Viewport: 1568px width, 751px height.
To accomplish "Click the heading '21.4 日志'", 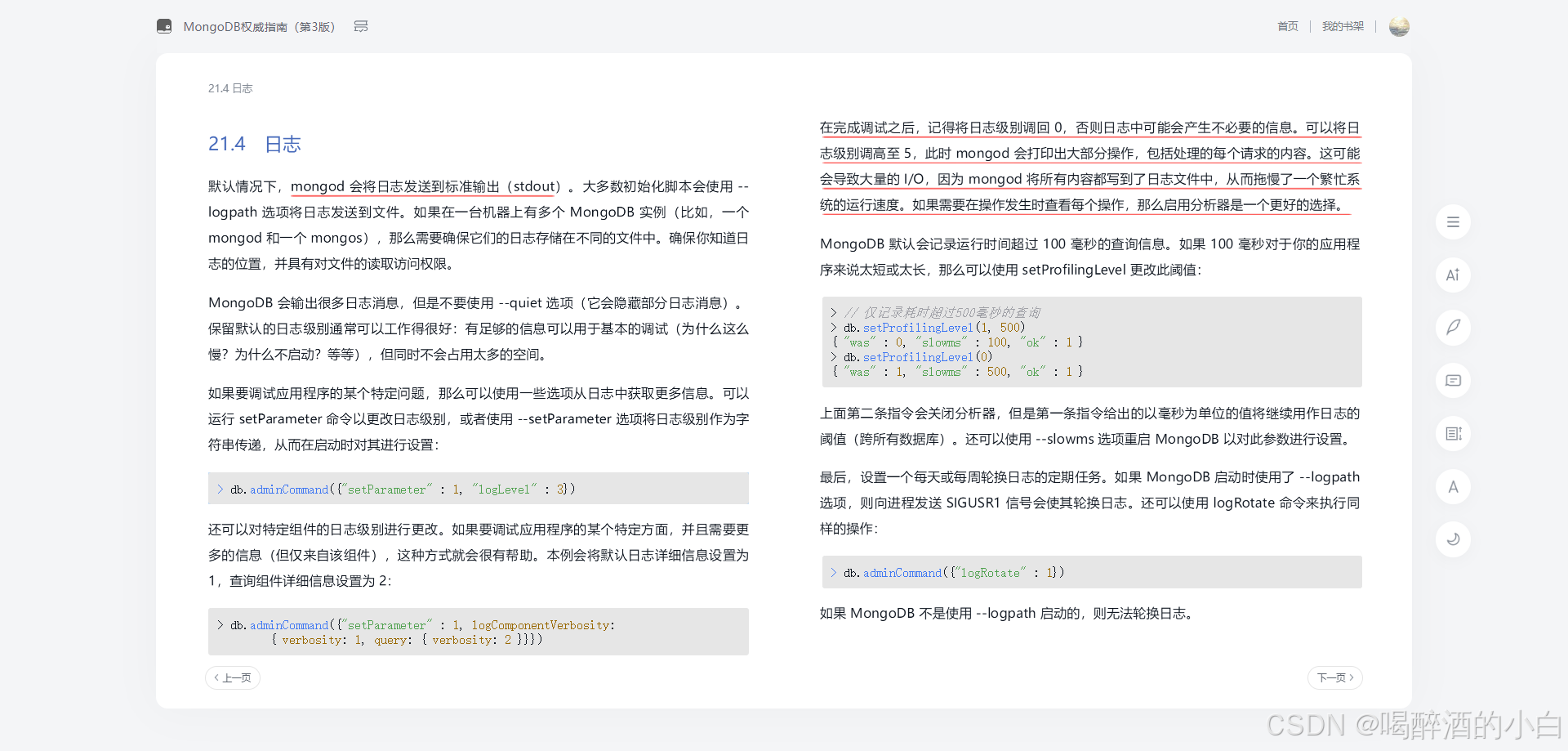I will pos(254,144).
